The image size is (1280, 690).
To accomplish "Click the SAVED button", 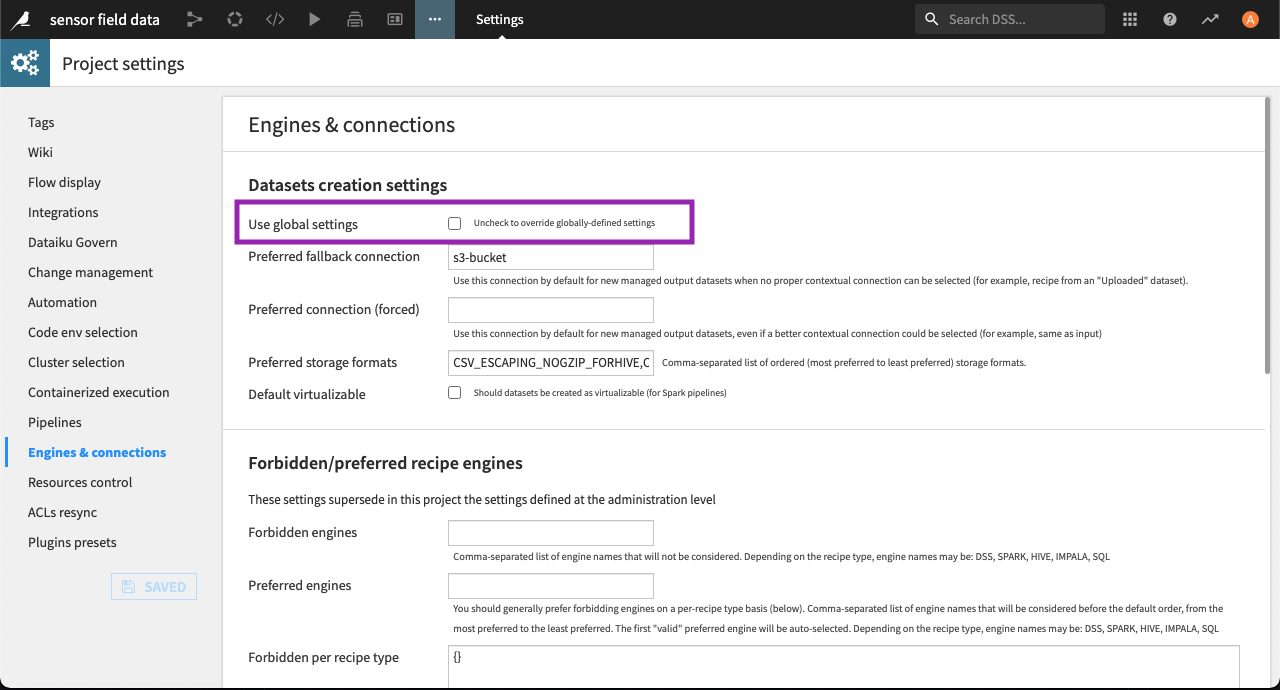I will point(153,586).
